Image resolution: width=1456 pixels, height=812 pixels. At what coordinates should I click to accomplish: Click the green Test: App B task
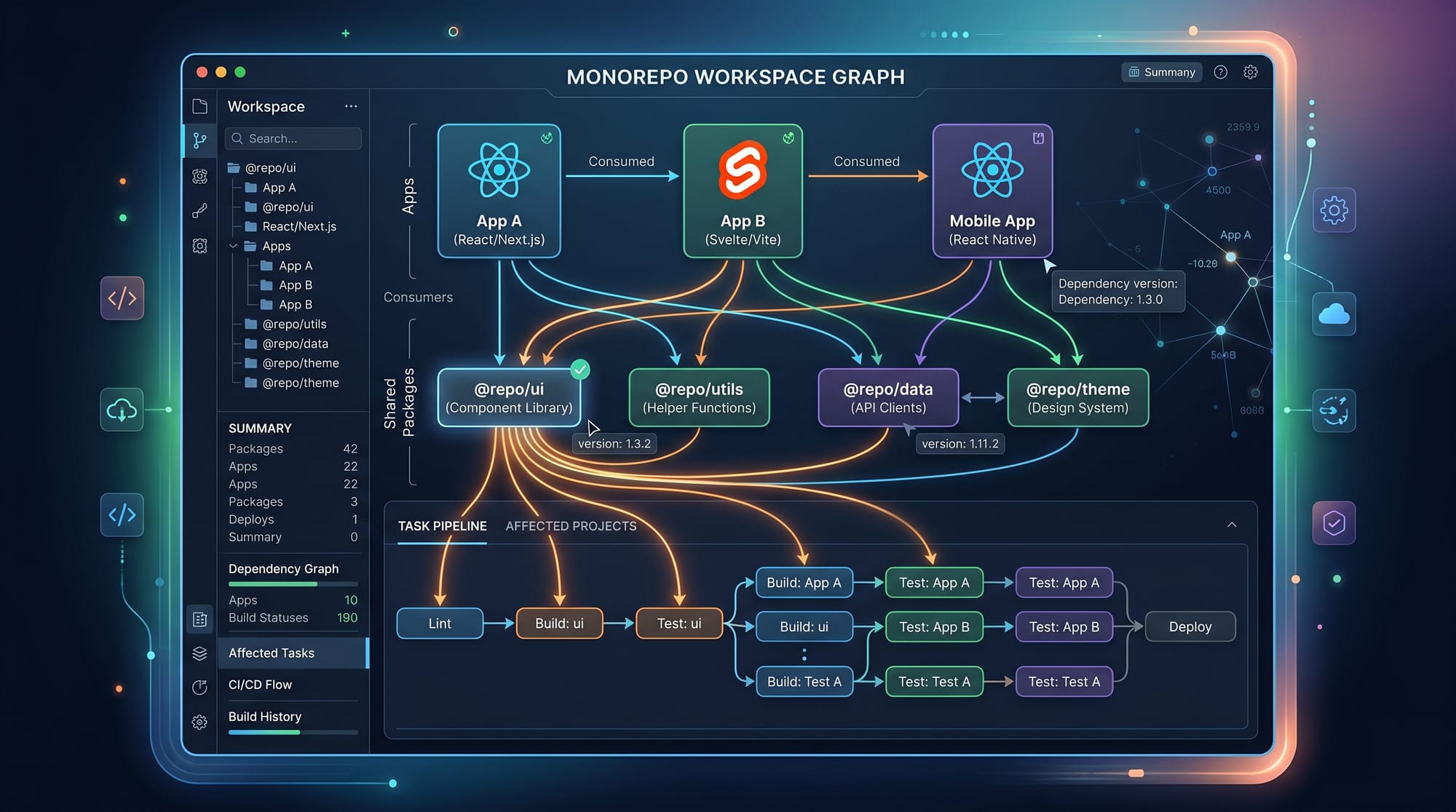934,627
